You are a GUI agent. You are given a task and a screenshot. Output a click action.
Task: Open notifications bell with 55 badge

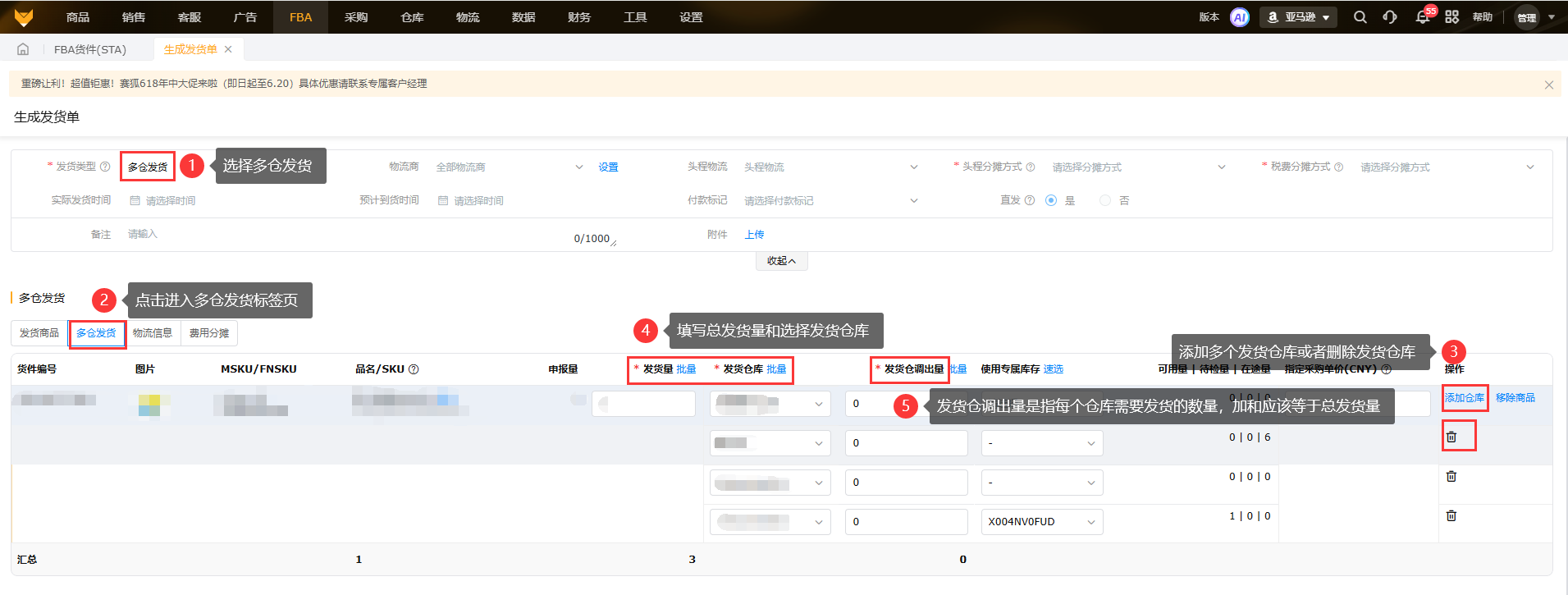1422,17
